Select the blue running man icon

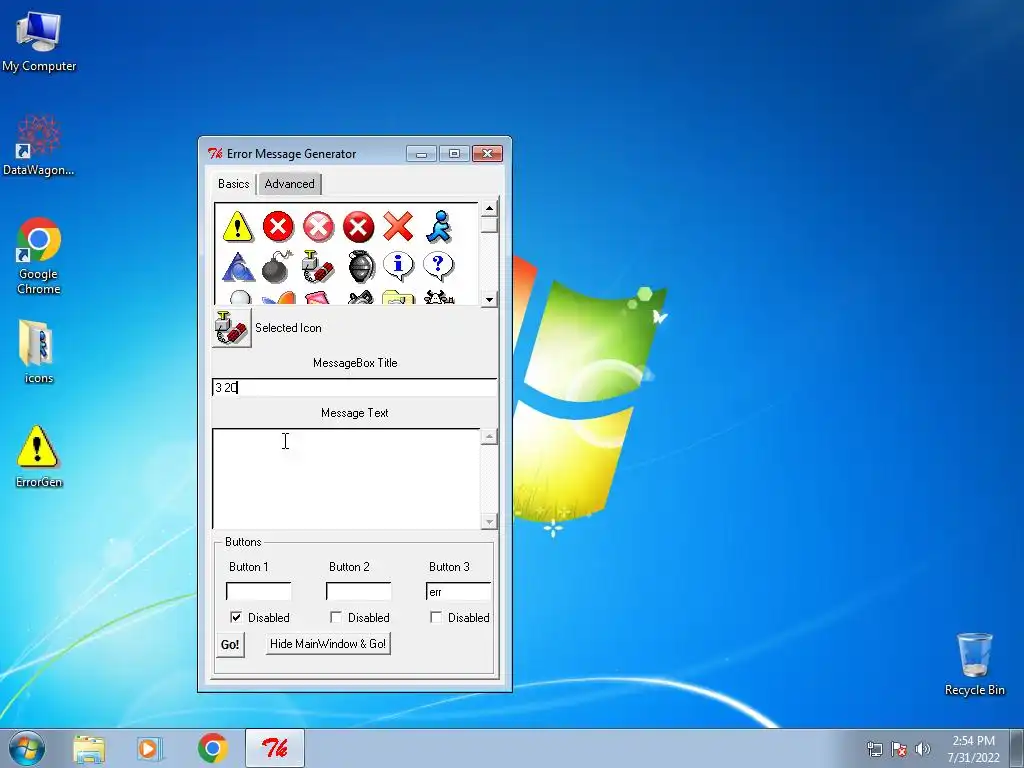[x=439, y=227]
